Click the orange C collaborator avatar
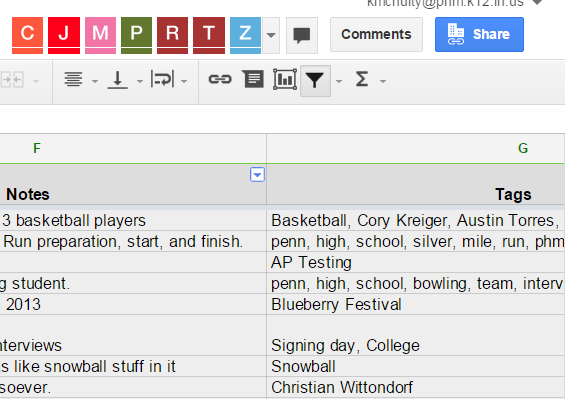 [27, 35]
